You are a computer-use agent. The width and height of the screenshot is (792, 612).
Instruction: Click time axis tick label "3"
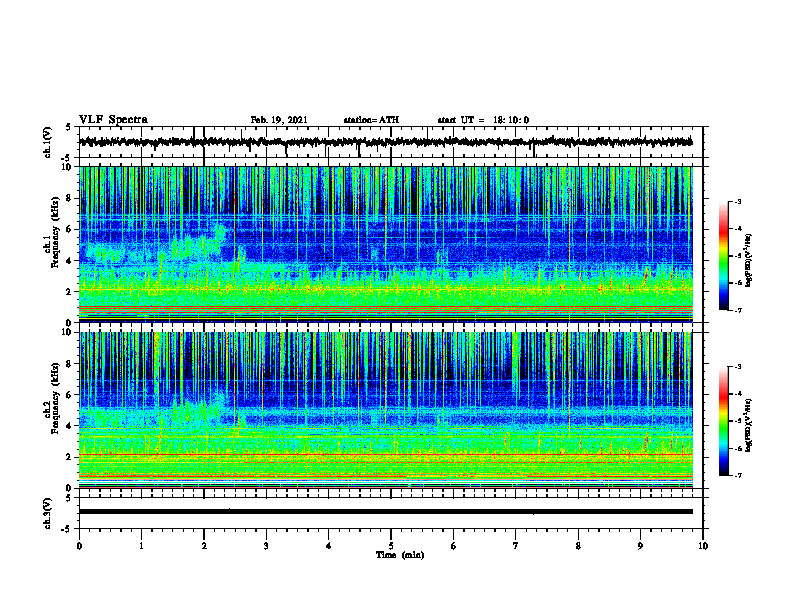click(266, 546)
